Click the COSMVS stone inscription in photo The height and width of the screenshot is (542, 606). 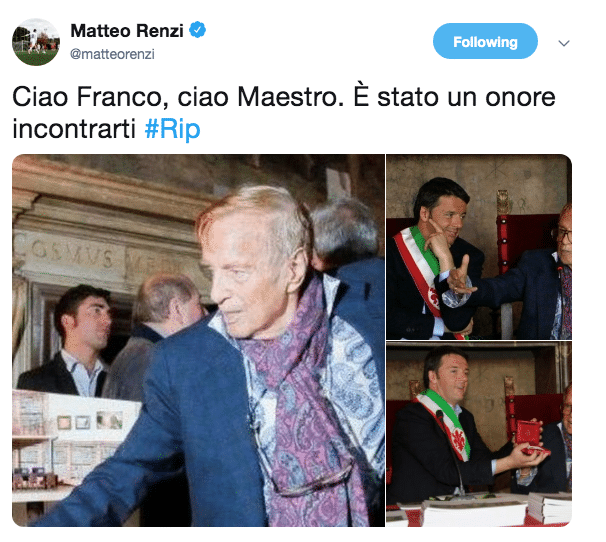click(x=71, y=253)
